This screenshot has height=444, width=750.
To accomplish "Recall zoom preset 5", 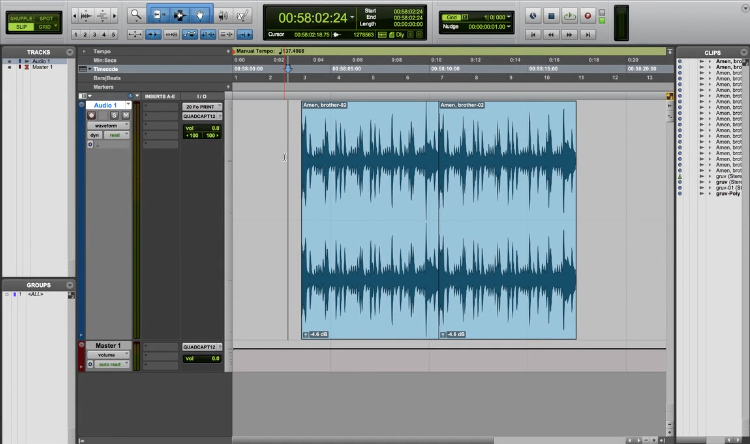I will pos(113,34).
